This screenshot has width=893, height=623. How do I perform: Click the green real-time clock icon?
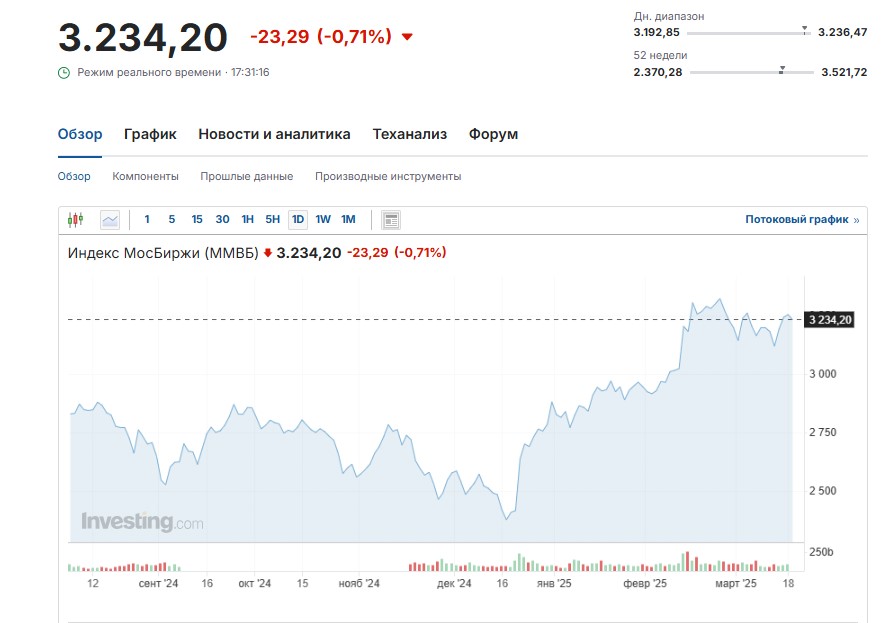pos(64,73)
